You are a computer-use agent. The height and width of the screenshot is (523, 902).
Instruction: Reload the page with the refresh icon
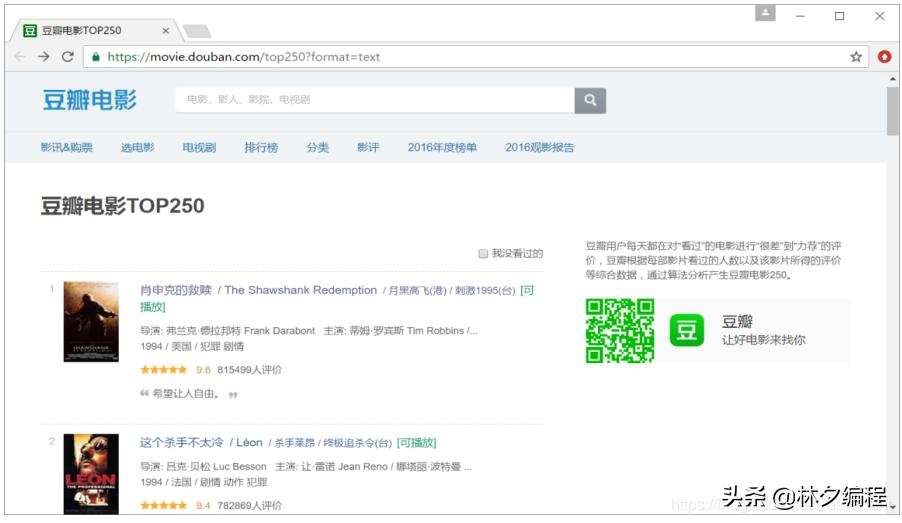(68, 56)
